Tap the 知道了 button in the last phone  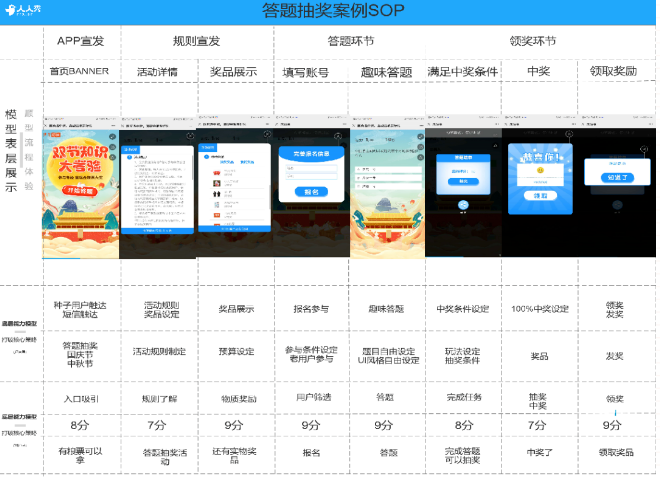pyautogui.click(x=617, y=178)
